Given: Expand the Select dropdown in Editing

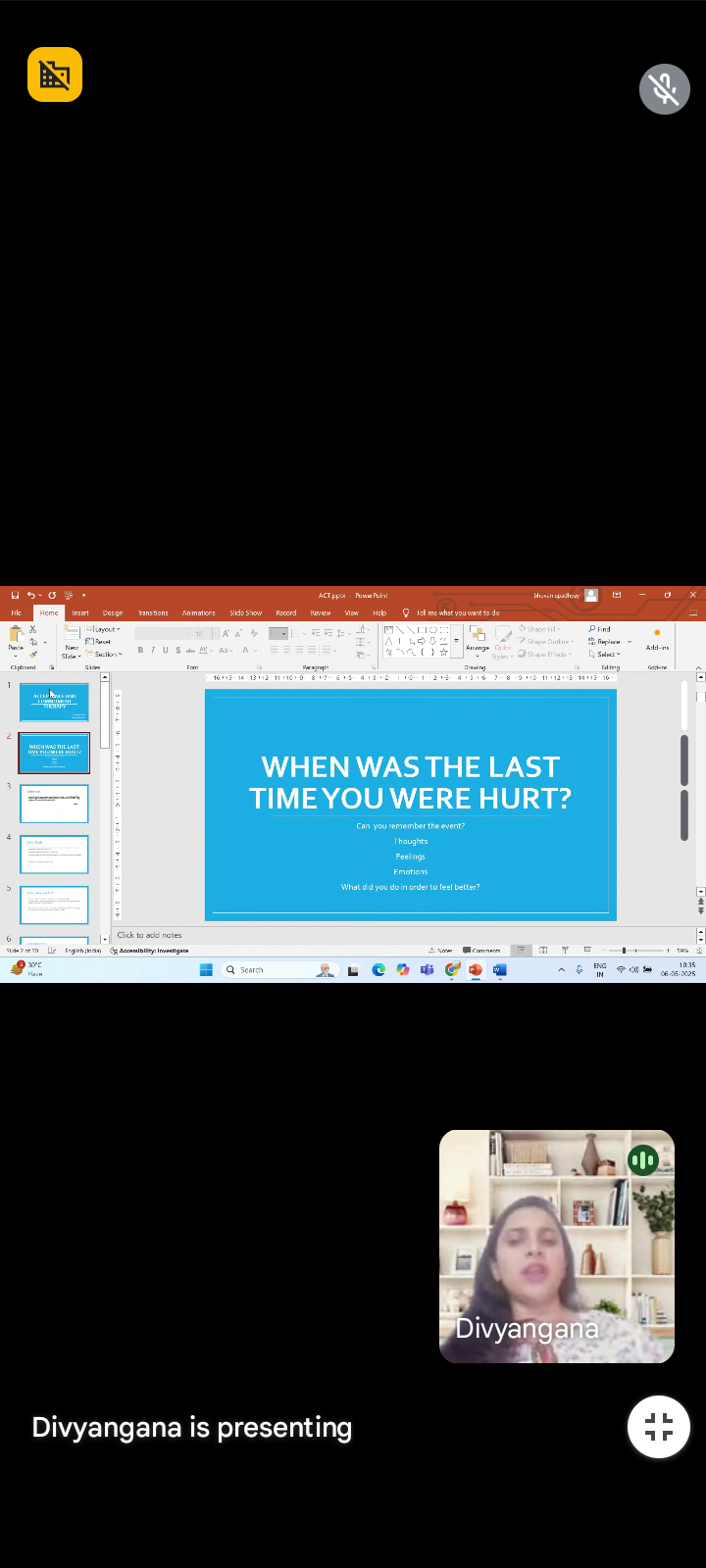Looking at the screenshot, I should tap(607, 654).
